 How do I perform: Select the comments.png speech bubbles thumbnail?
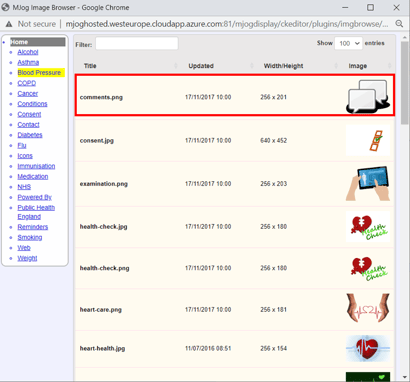(368, 96)
